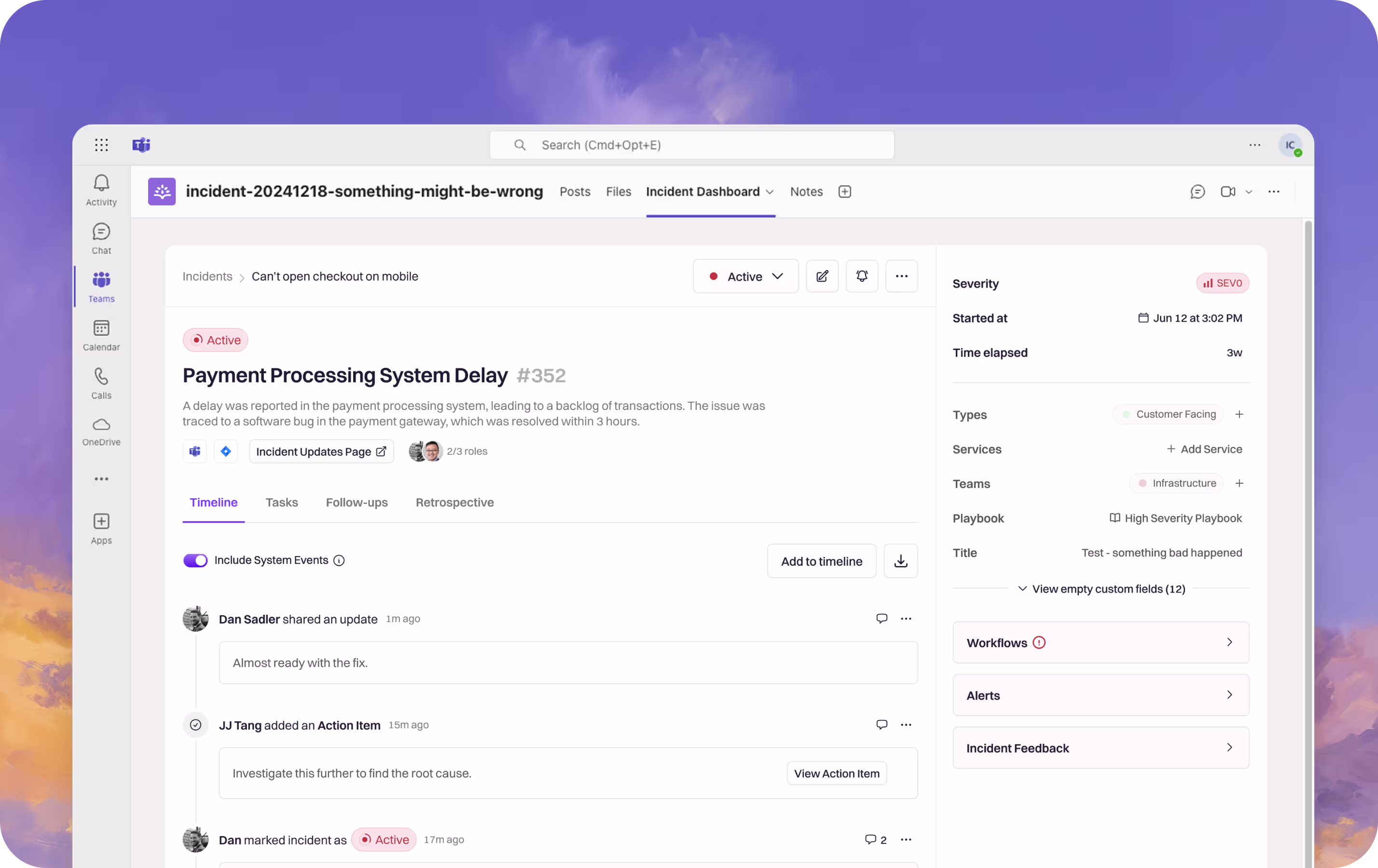Open Incident Updates Page link
The height and width of the screenshot is (868, 1378).
pos(321,452)
